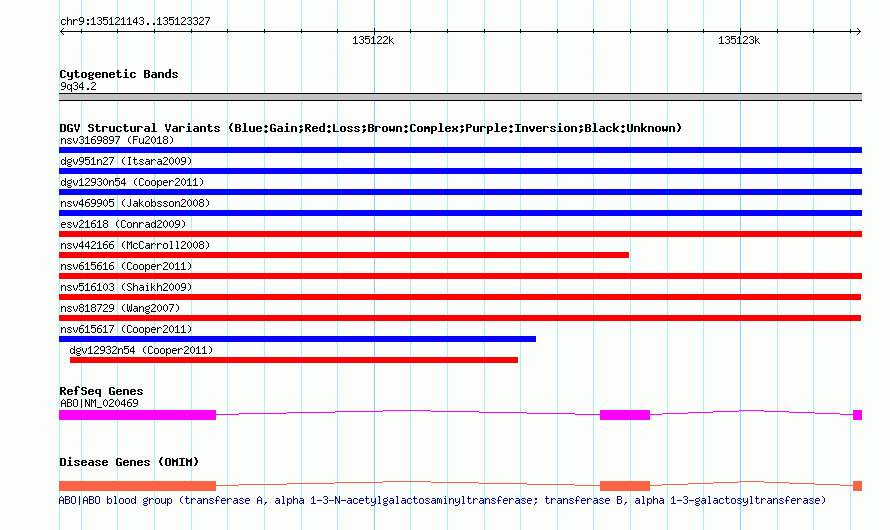Viewport: 890px width, 530px height.
Task: Click the large orange OMIM exon on the left
Action: (x=137, y=486)
